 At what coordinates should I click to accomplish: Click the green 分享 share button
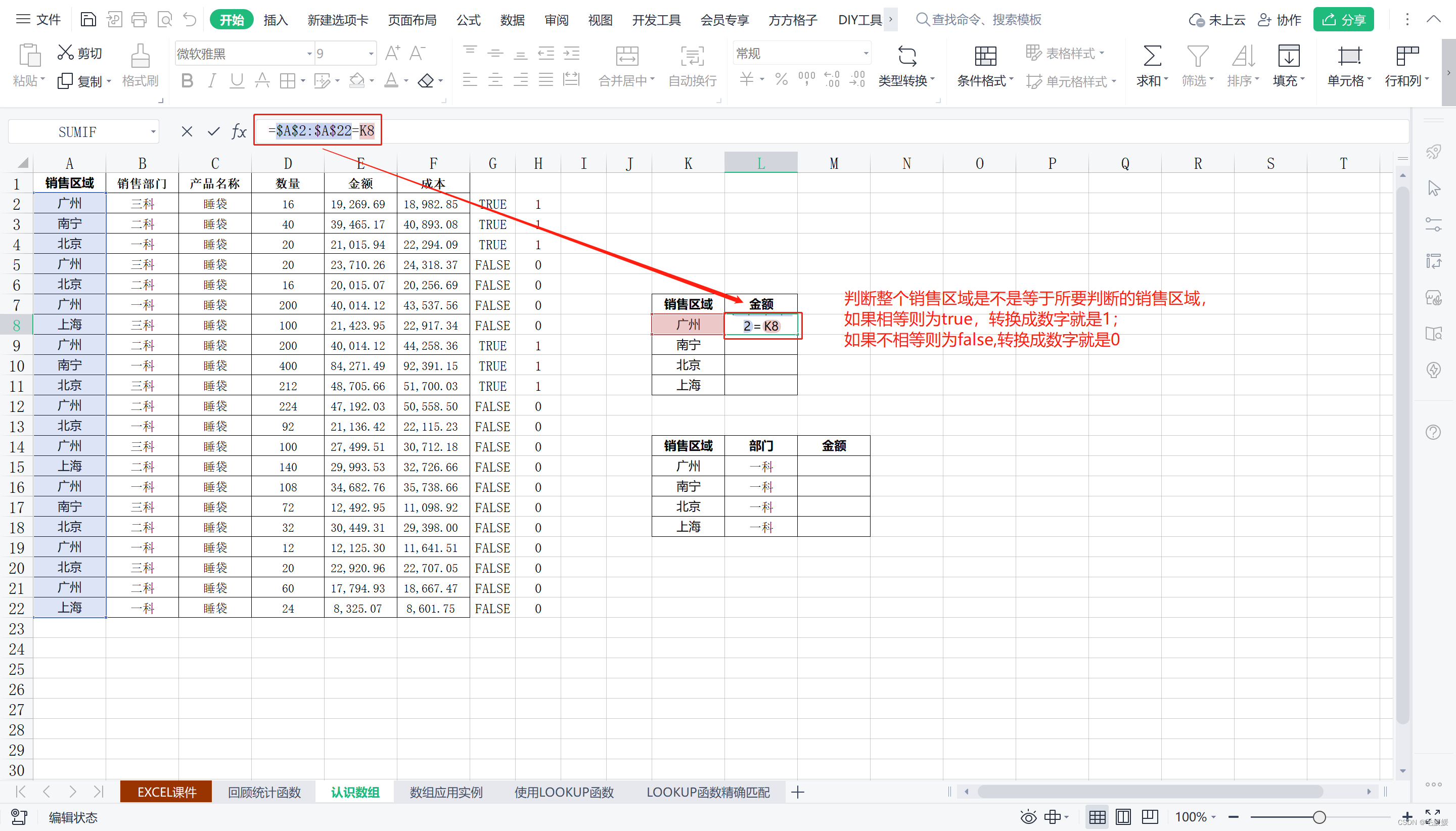coord(1343,20)
